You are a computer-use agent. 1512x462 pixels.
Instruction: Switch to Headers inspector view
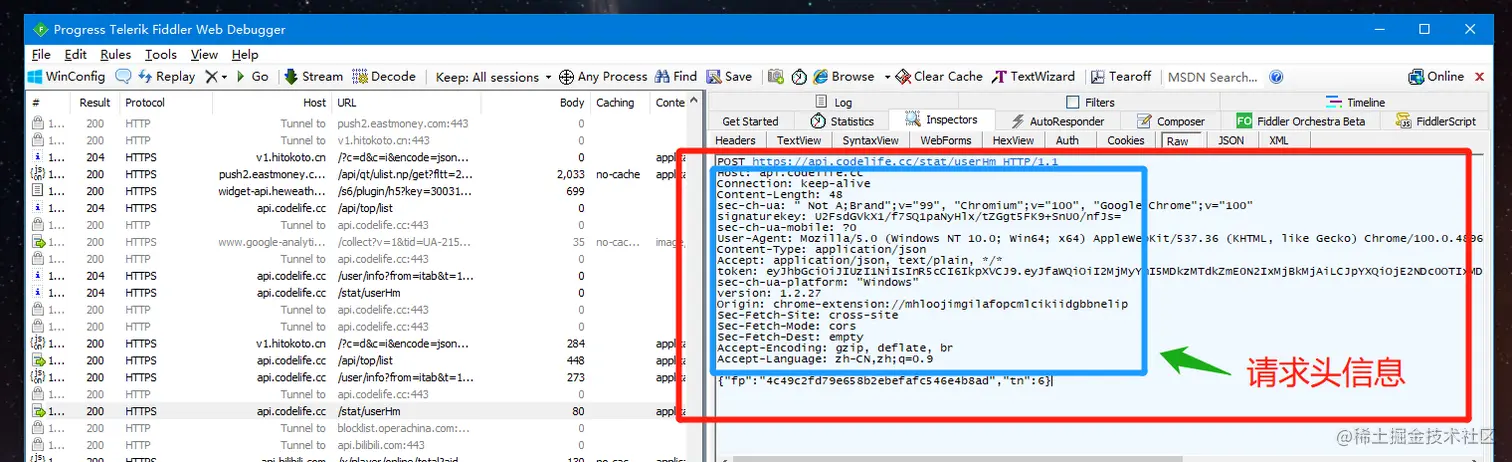tap(735, 140)
